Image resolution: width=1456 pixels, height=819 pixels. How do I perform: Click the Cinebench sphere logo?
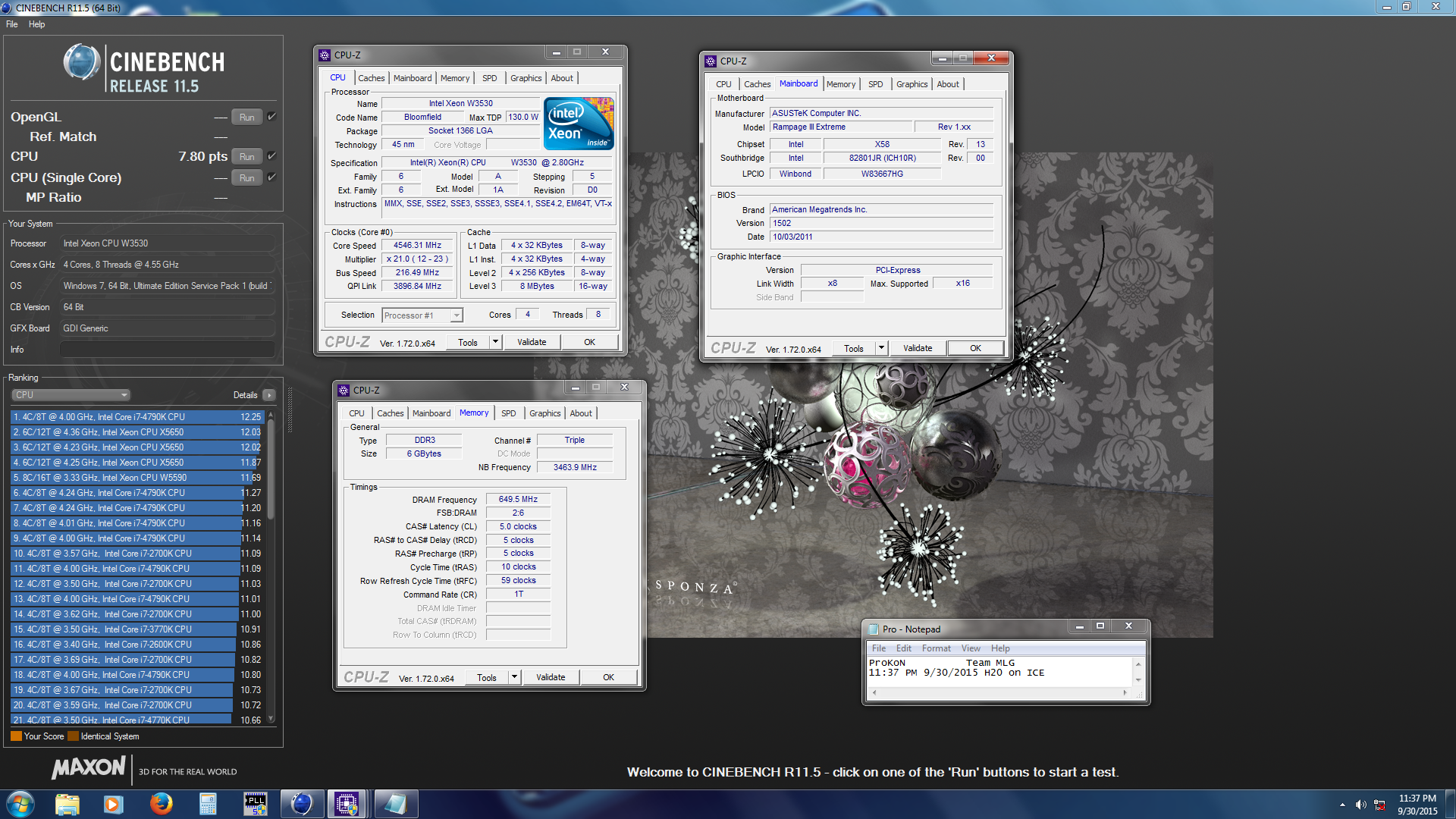82,62
